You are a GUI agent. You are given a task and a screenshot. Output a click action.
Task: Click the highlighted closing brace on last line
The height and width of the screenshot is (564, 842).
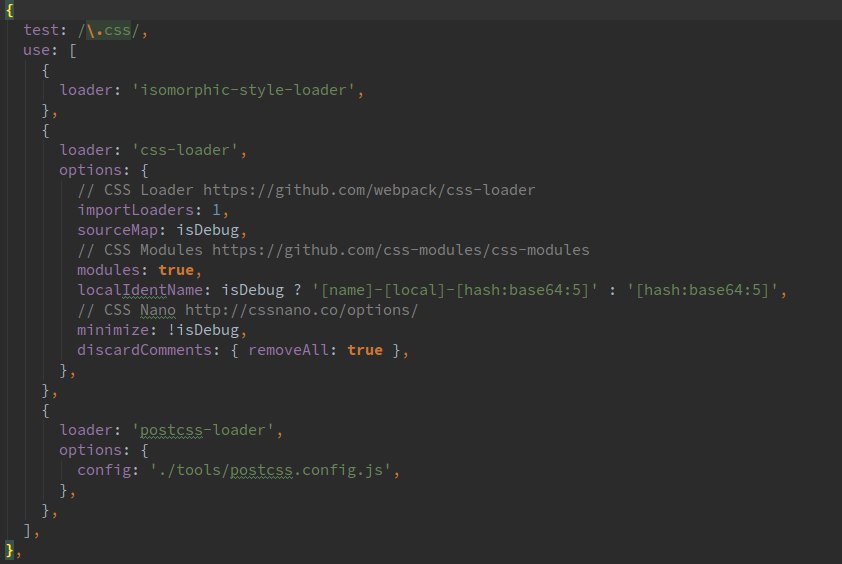pos(10,550)
